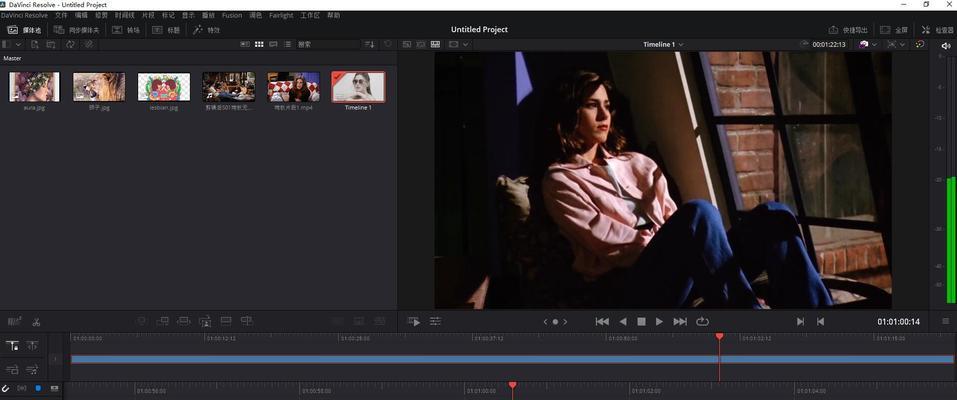Open the Sync Bin panel
This screenshot has height=400, width=957.
pyautogui.click(x=76, y=29)
